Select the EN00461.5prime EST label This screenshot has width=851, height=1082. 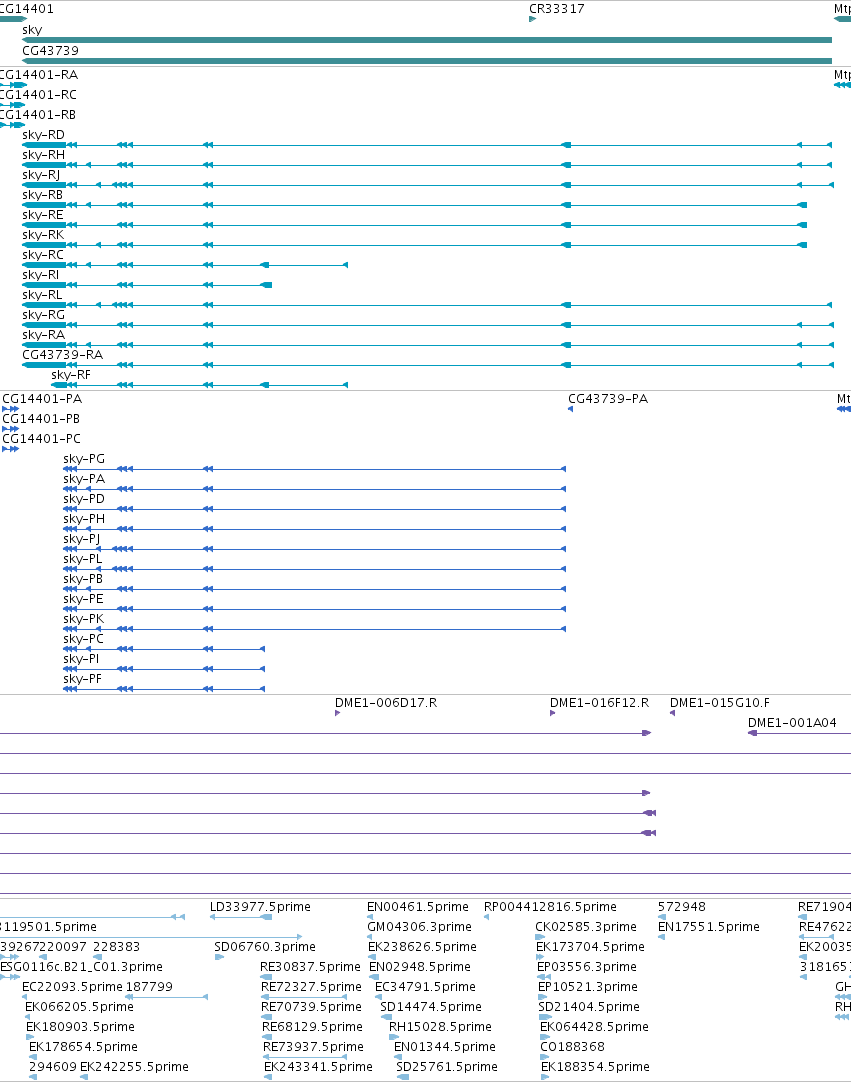pos(418,907)
